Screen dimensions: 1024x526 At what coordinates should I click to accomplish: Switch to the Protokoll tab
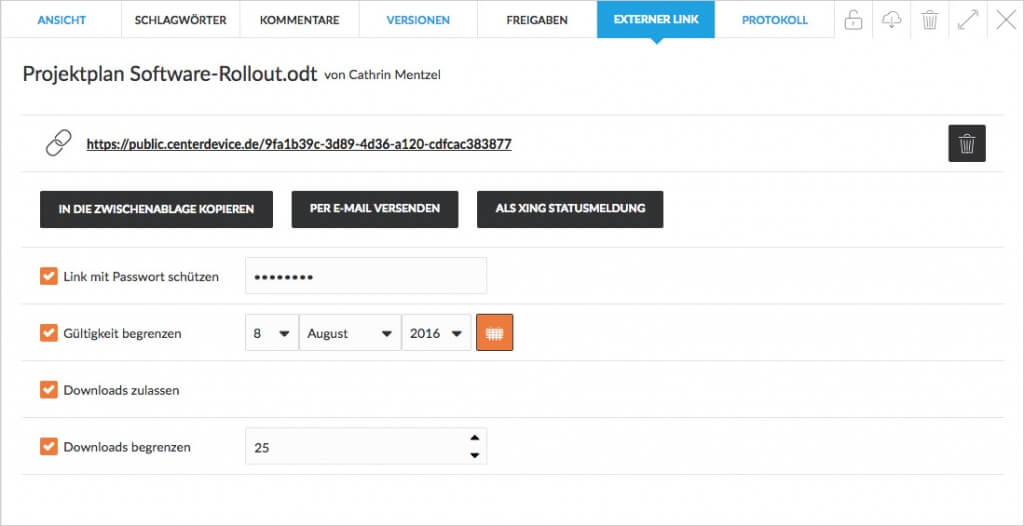tap(775, 20)
